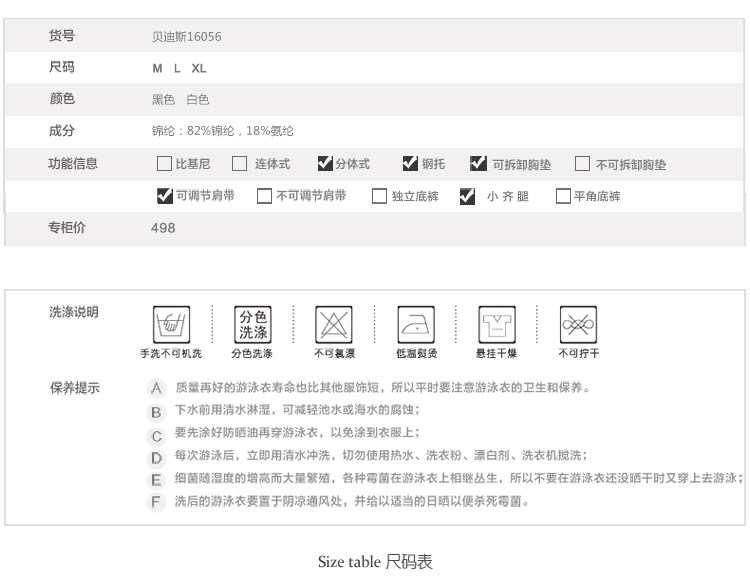Click the 功能信息 row label
The image size is (750, 583).
tap(73, 164)
